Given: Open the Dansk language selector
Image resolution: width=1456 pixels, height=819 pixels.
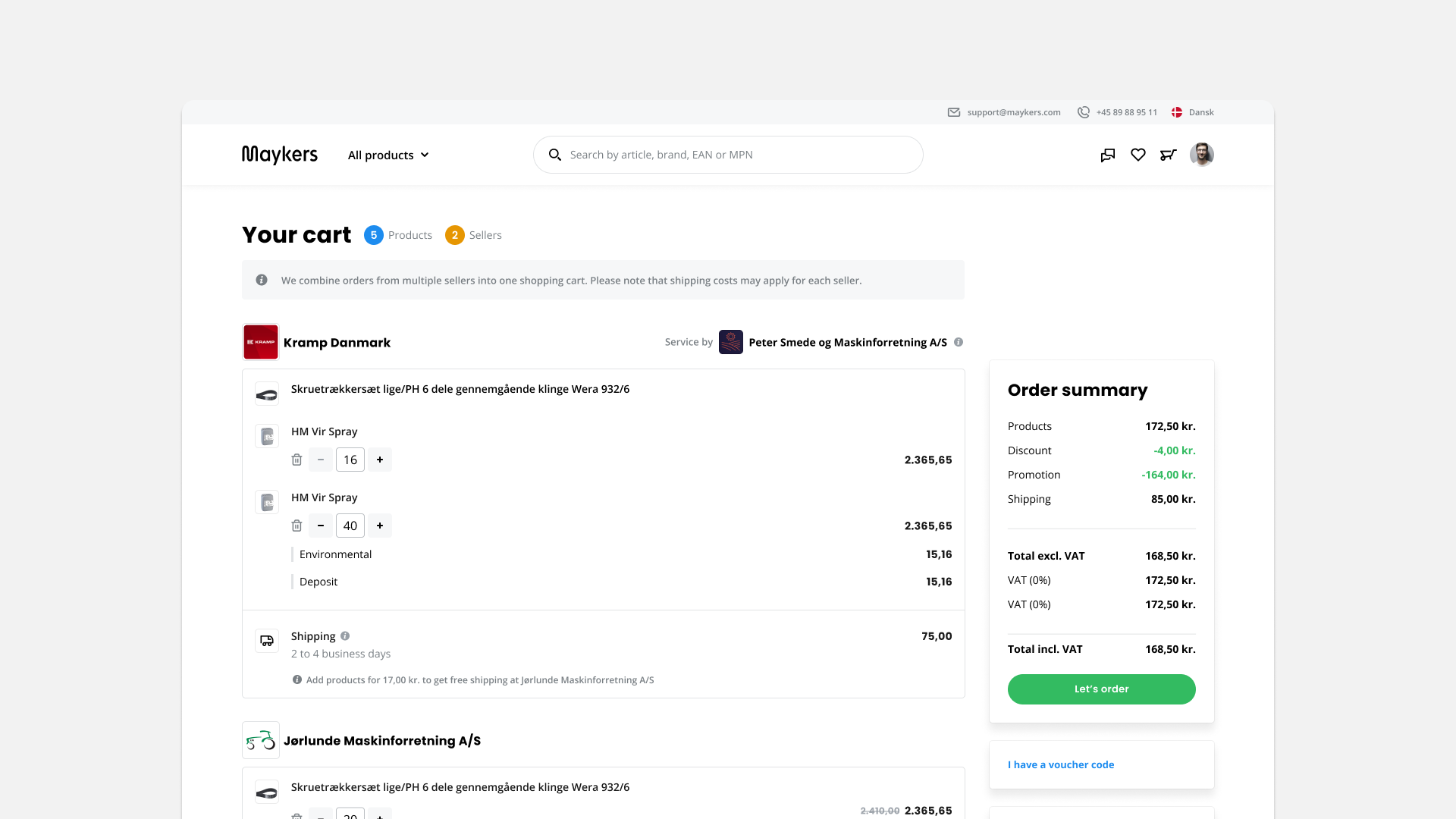Looking at the screenshot, I should pyautogui.click(x=1193, y=112).
